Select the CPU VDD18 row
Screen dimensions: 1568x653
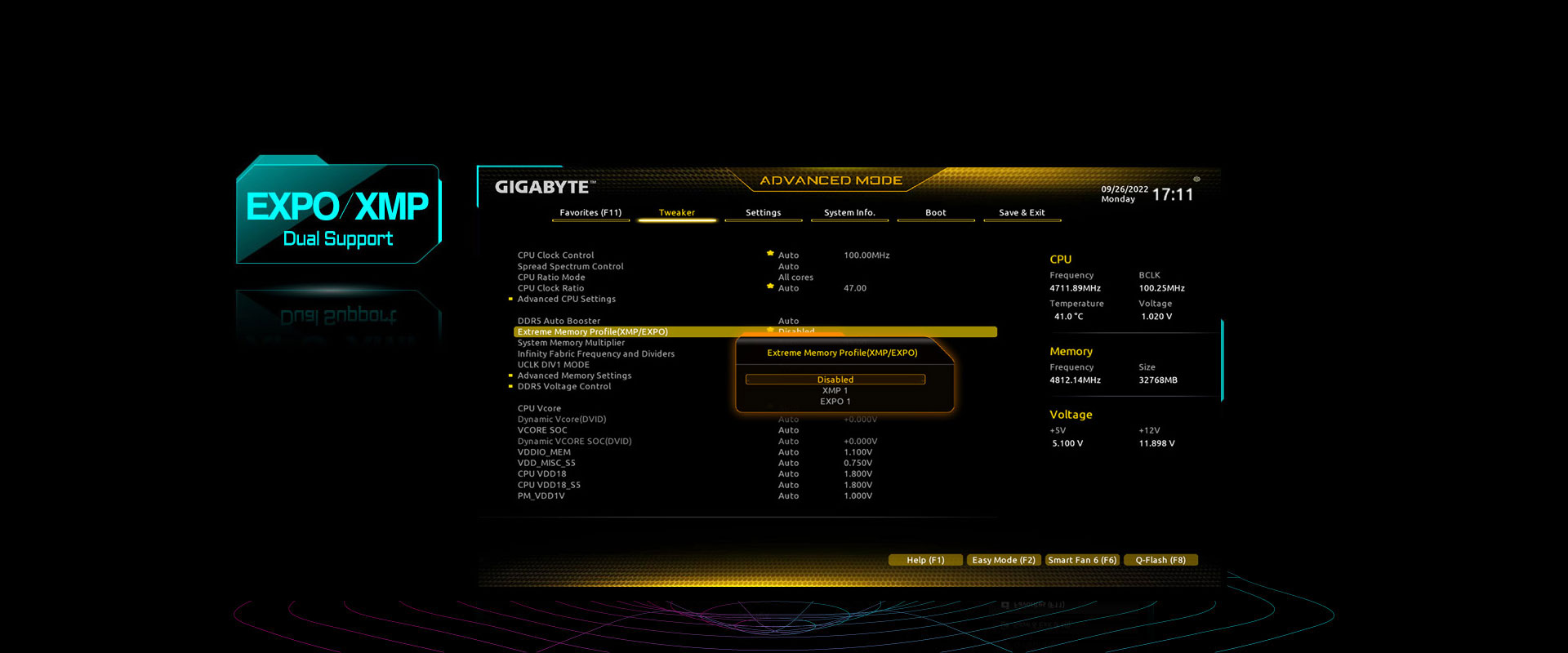pyautogui.click(x=541, y=474)
